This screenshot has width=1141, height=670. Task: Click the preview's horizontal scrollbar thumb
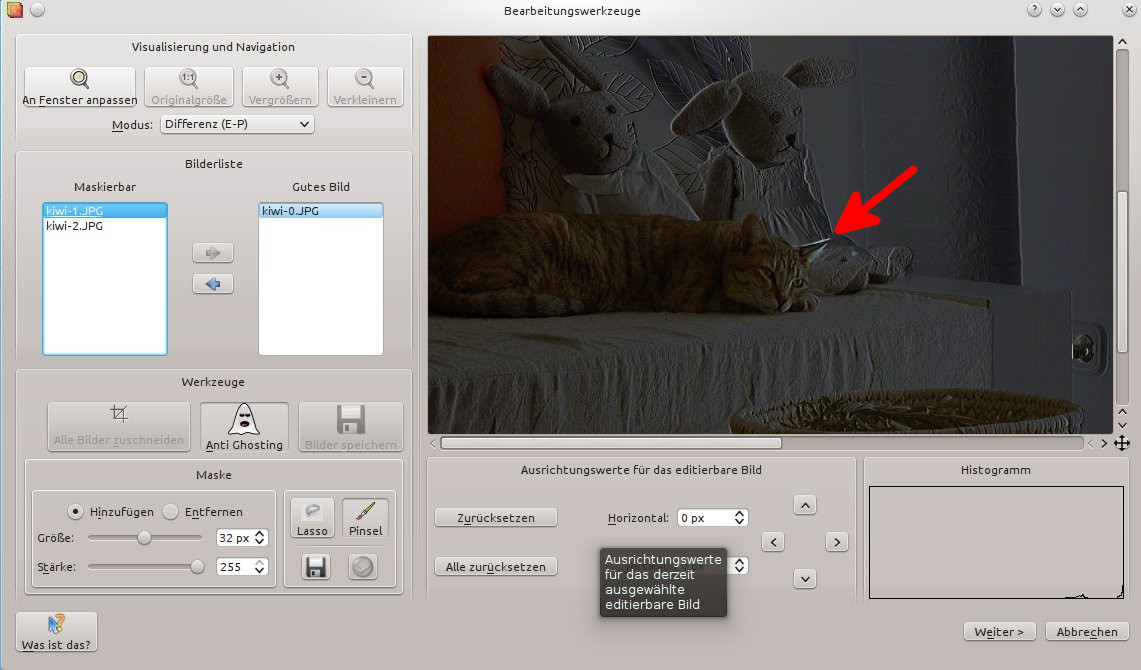pyautogui.click(x=611, y=443)
